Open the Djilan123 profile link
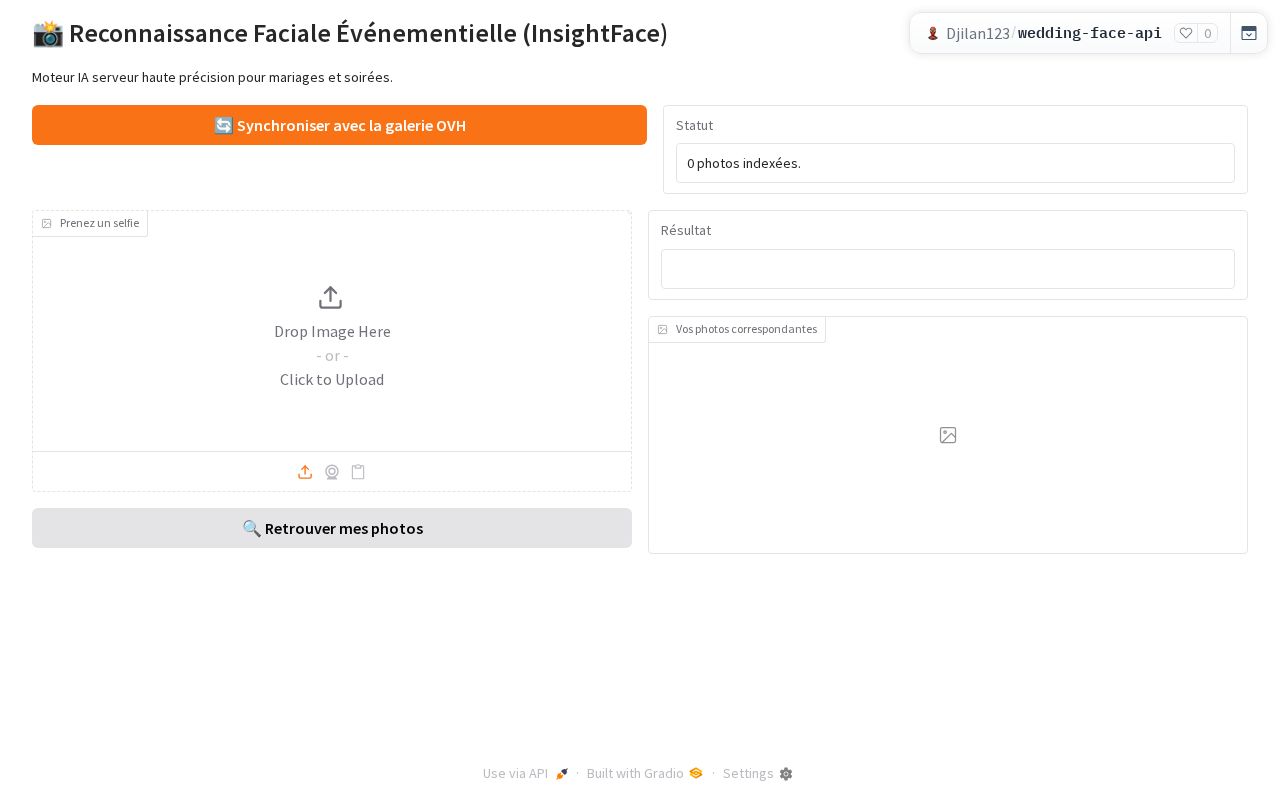 (978, 33)
